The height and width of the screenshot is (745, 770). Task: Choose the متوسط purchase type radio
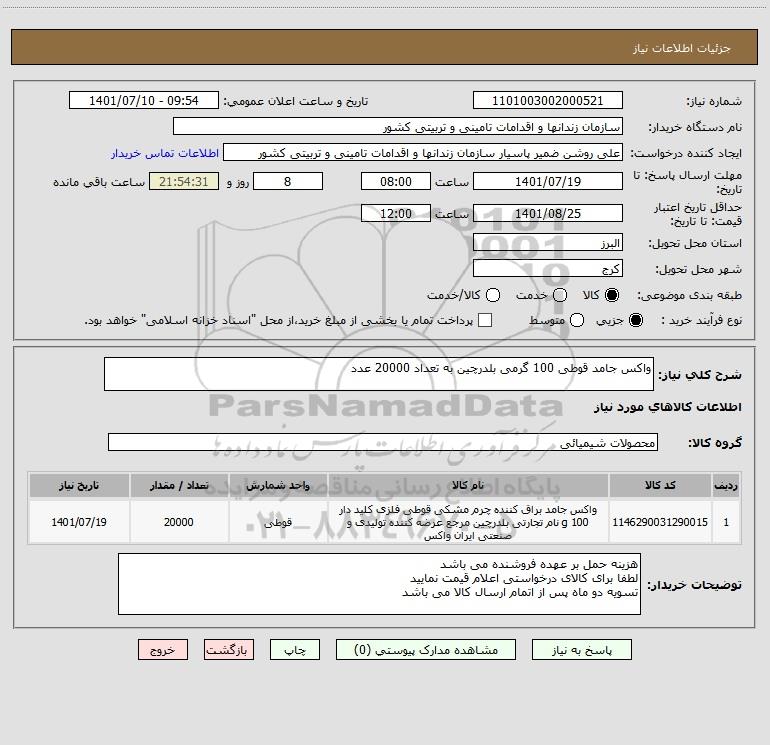click(577, 320)
